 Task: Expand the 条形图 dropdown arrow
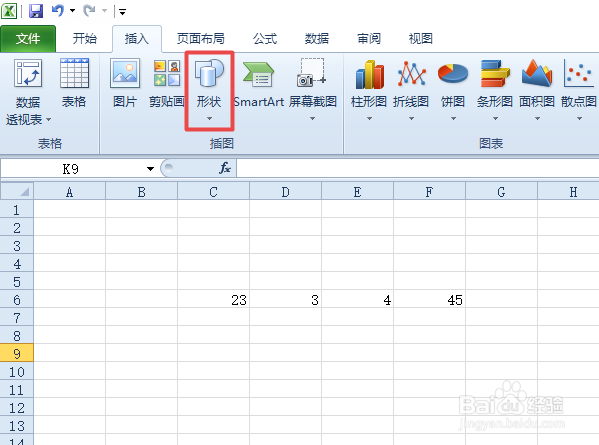click(x=495, y=119)
